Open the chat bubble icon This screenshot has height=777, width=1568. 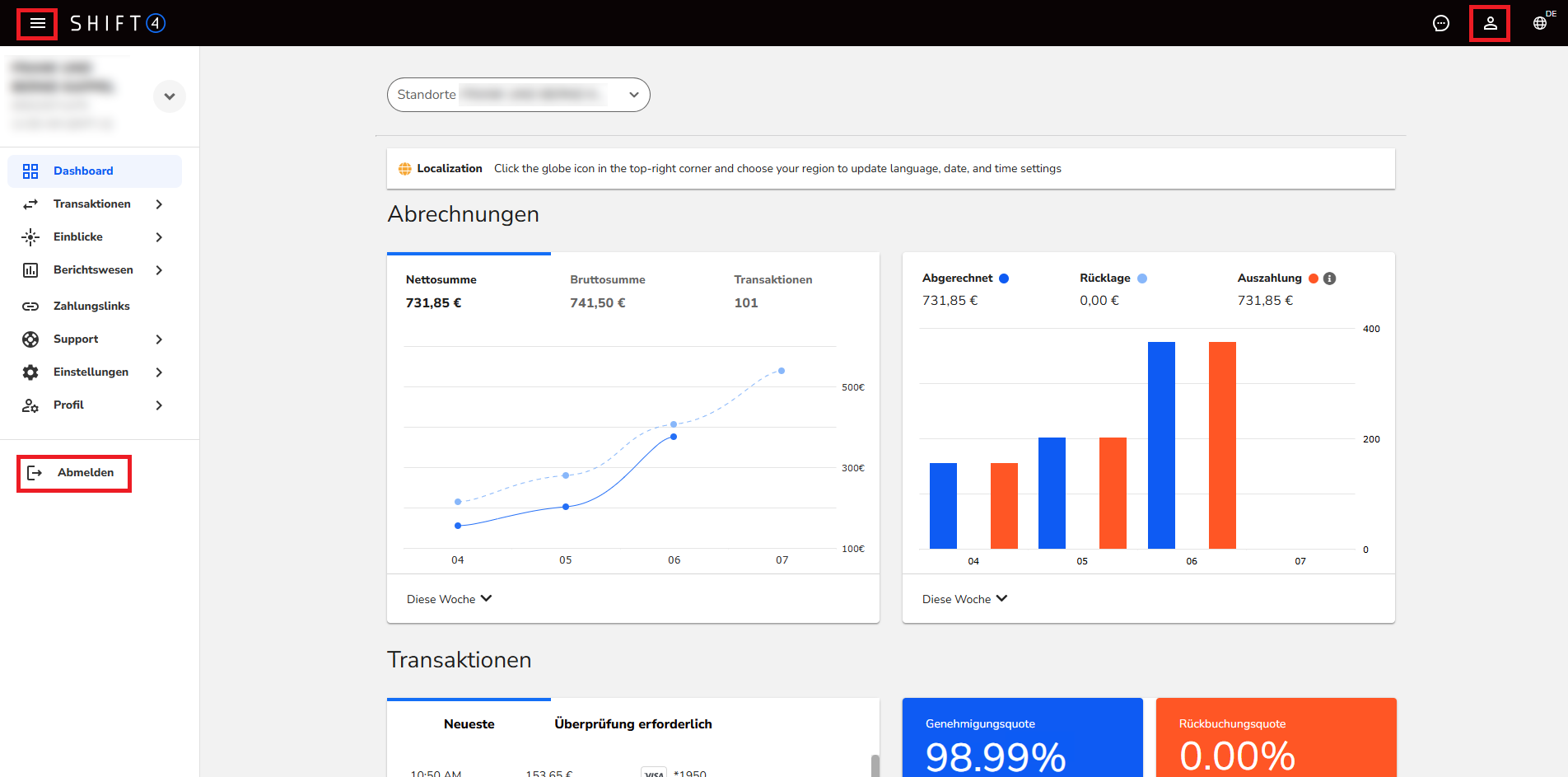point(1441,23)
